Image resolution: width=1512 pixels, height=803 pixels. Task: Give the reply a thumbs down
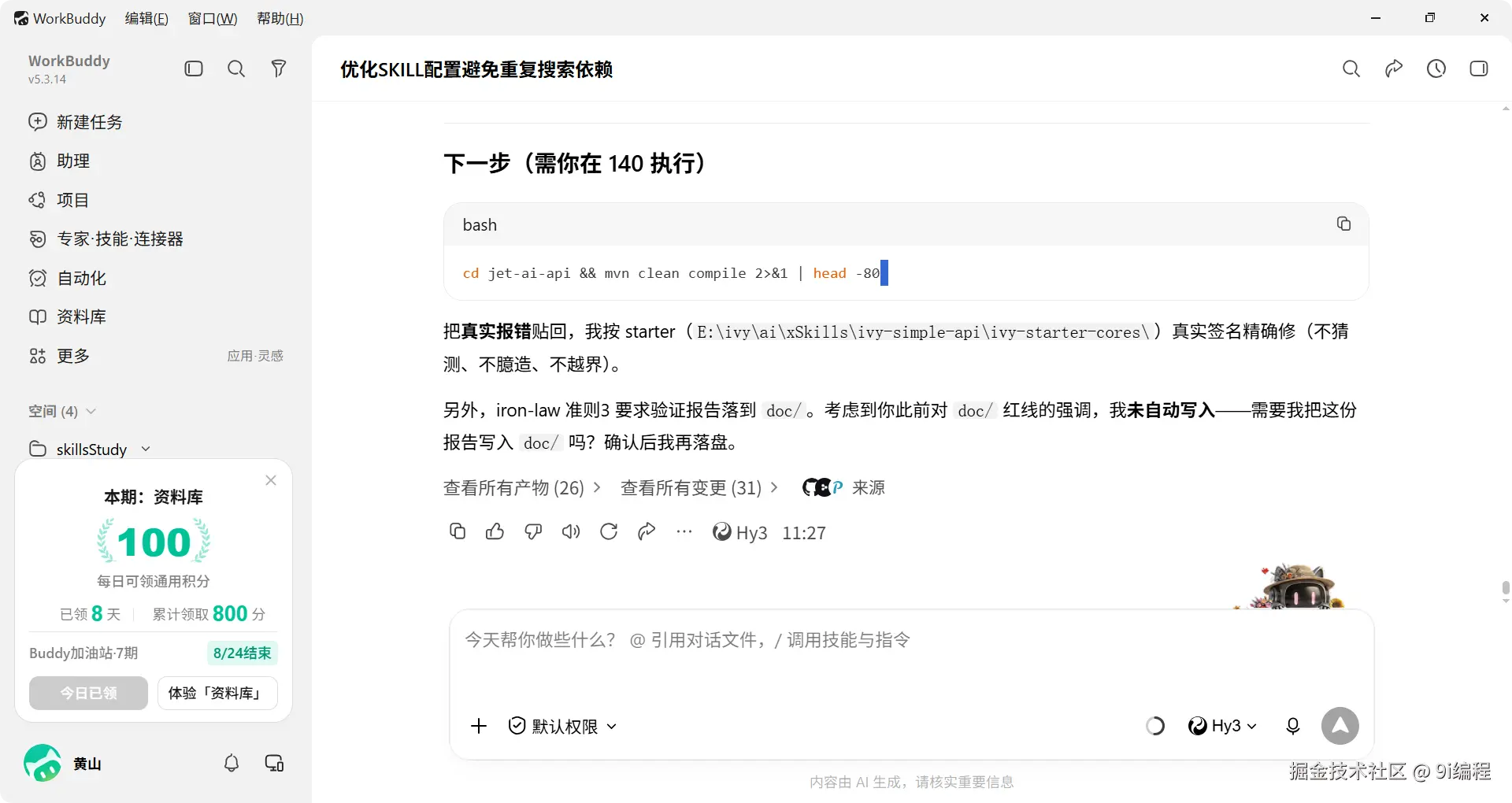[x=533, y=531]
